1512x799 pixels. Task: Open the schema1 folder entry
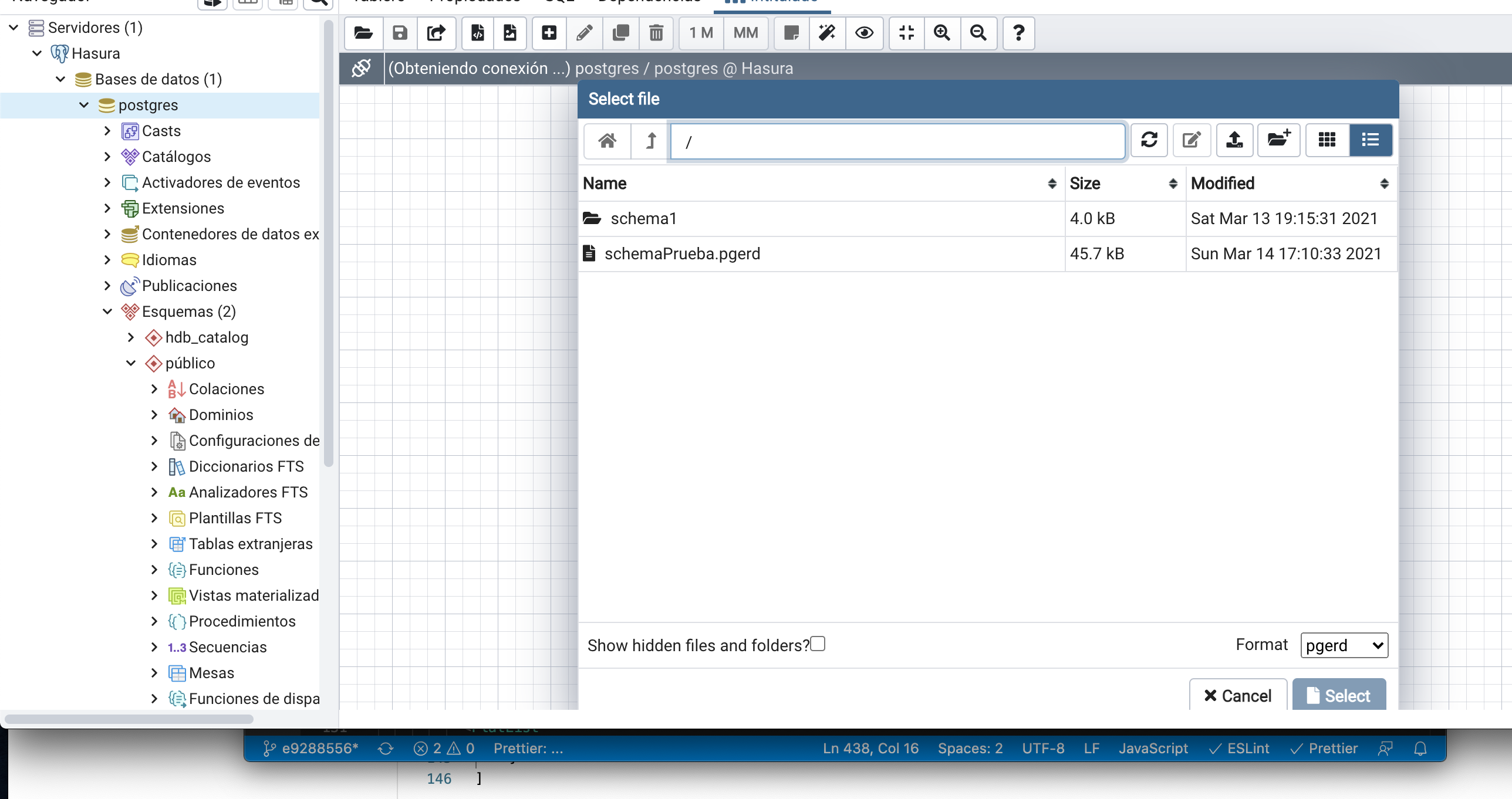point(643,218)
